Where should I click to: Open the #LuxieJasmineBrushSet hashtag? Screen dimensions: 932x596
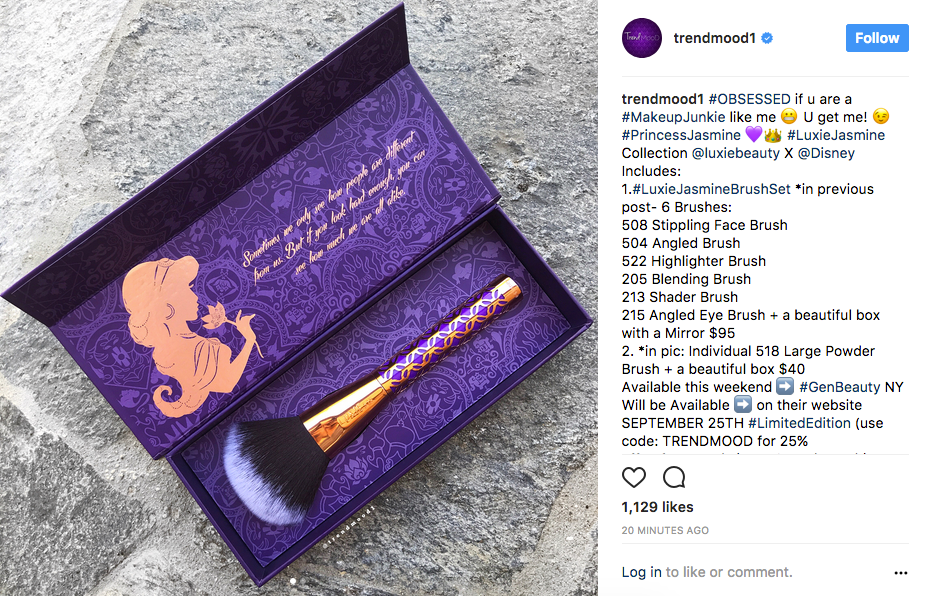711,189
